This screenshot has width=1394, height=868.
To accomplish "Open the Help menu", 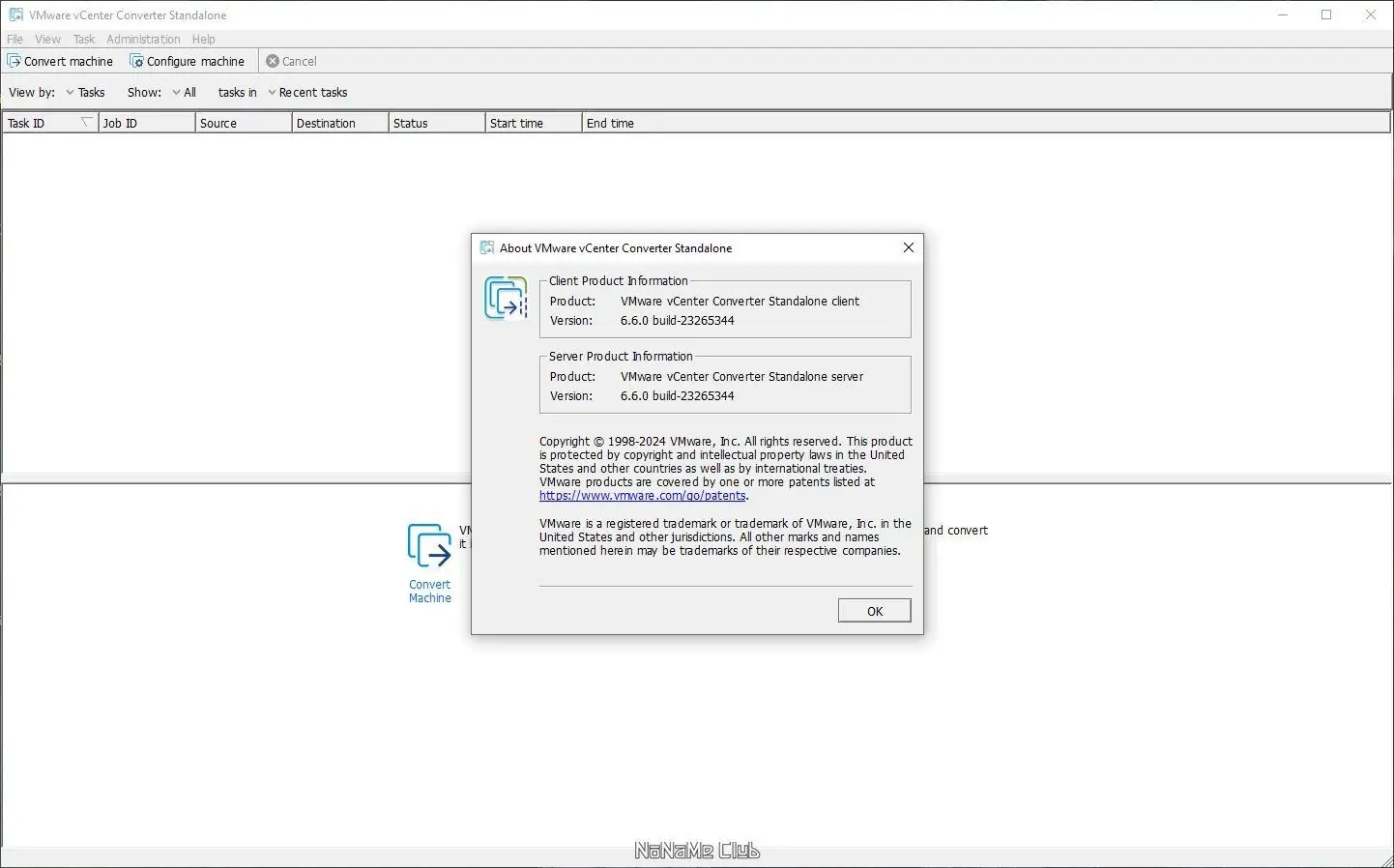I will pyautogui.click(x=203, y=39).
